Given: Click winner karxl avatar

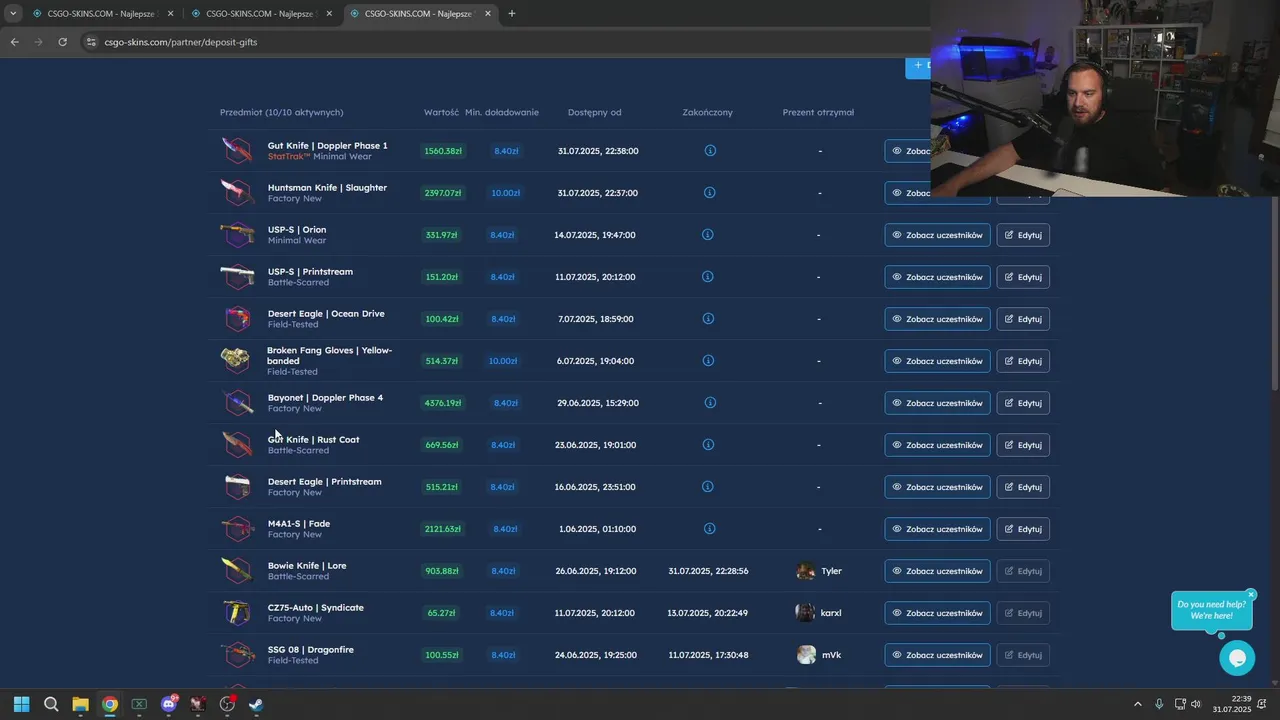Looking at the screenshot, I should [x=806, y=613].
